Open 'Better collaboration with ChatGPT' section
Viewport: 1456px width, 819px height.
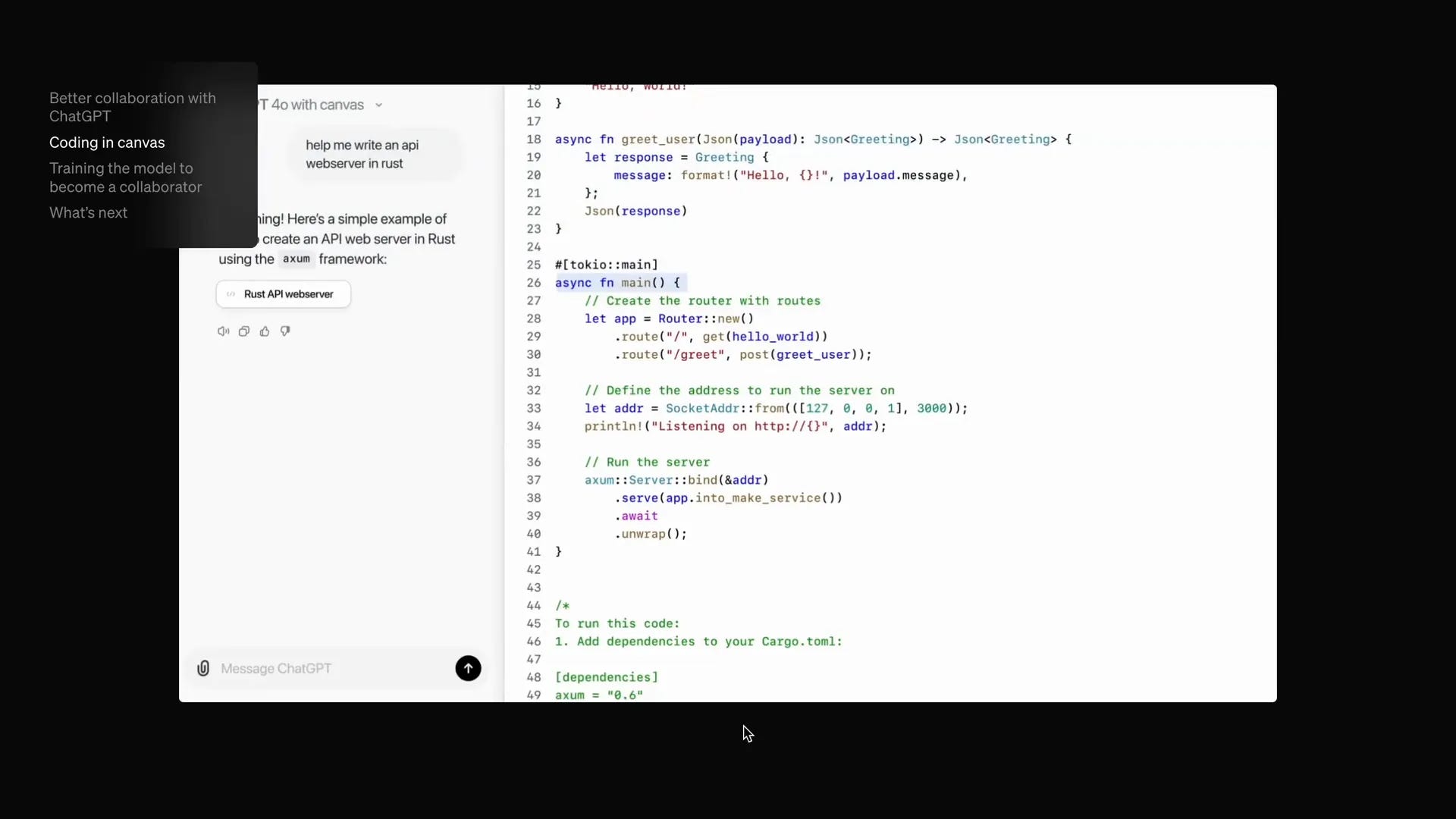[132, 107]
